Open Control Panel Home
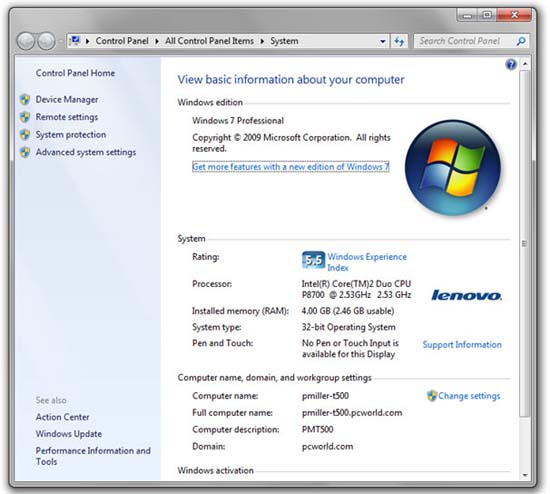This screenshot has height=494, width=550. click(x=75, y=73)
